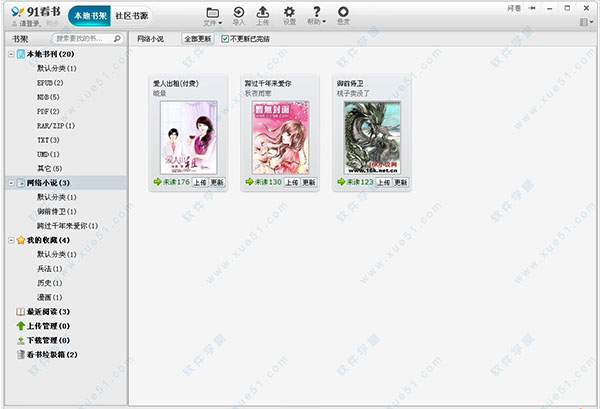600x409 pixels.
Task: Select EPUB (2) category
Action: [50, 83]
